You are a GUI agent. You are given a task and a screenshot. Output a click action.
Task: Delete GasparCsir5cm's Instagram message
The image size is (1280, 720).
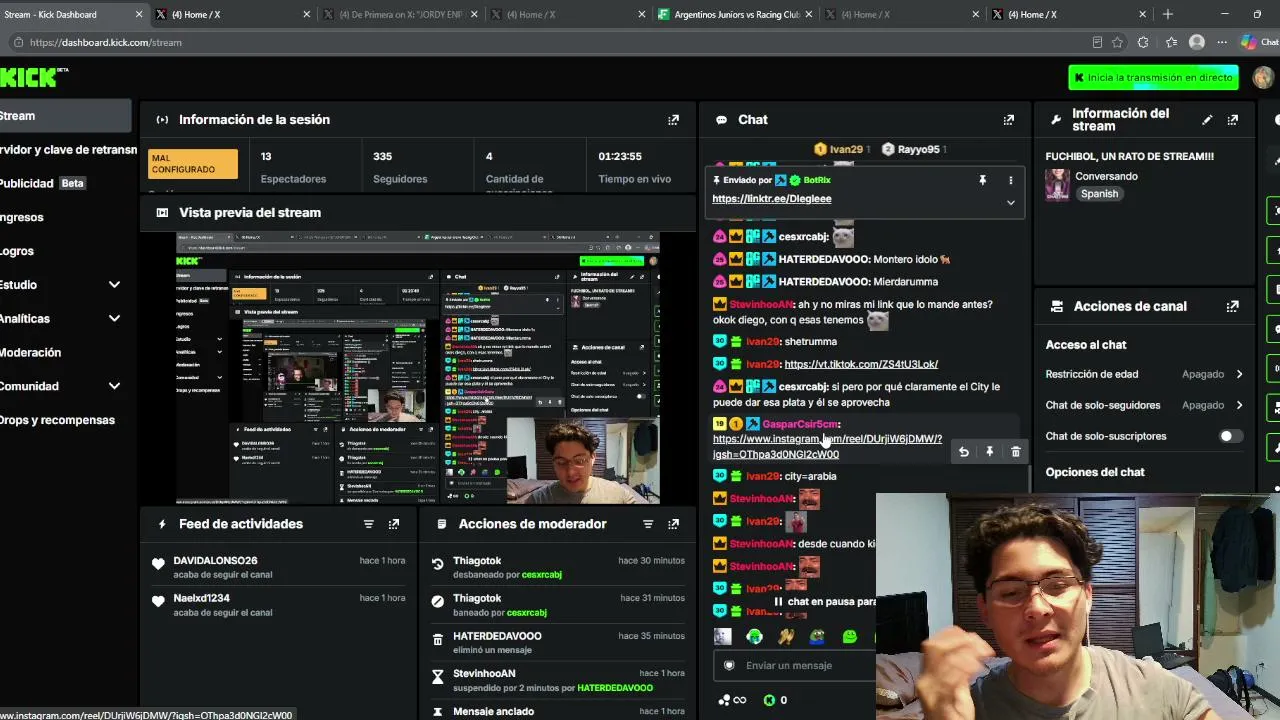[x=1015, y=452]
